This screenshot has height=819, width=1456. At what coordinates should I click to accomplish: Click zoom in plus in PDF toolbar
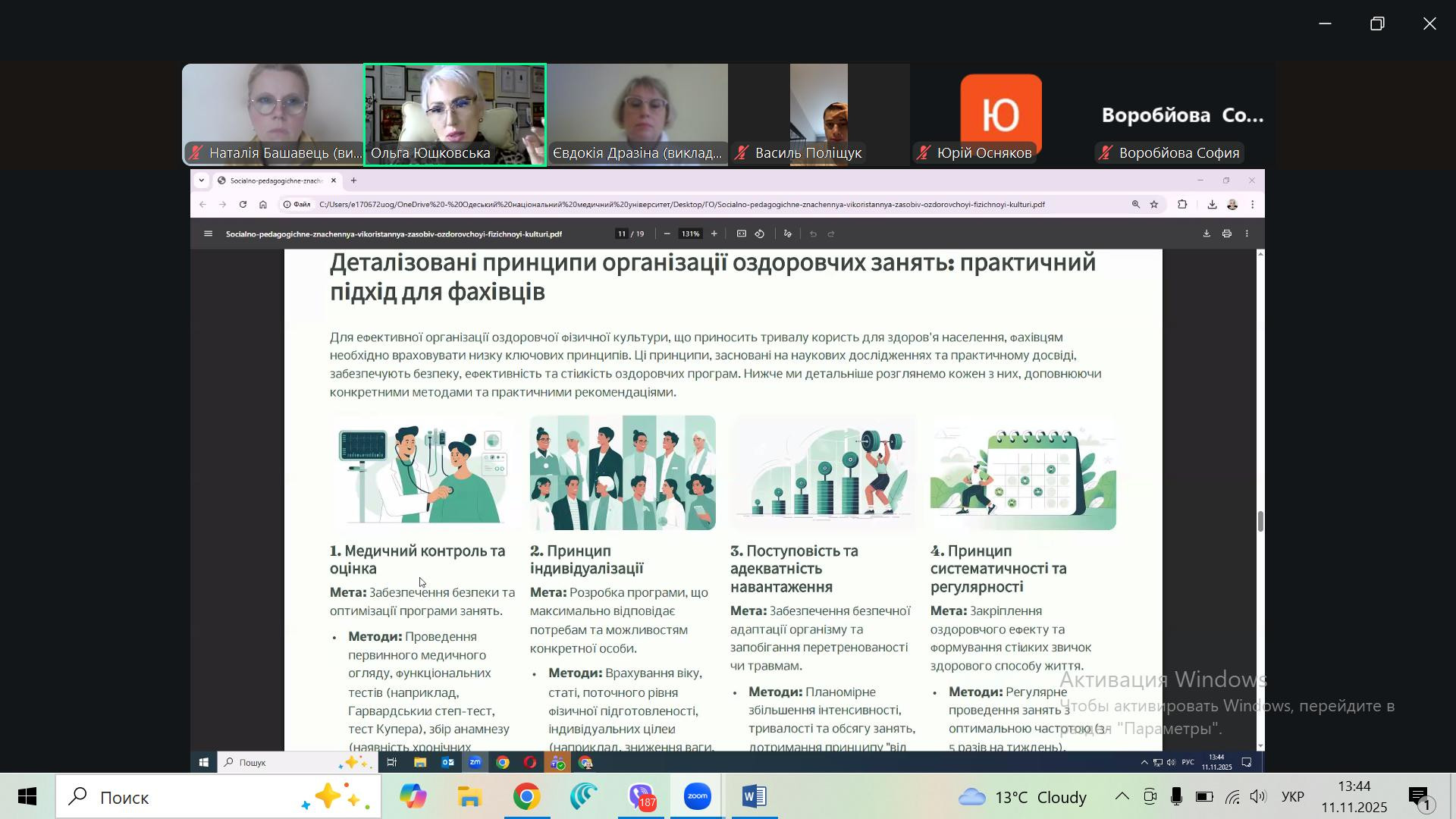714,234
